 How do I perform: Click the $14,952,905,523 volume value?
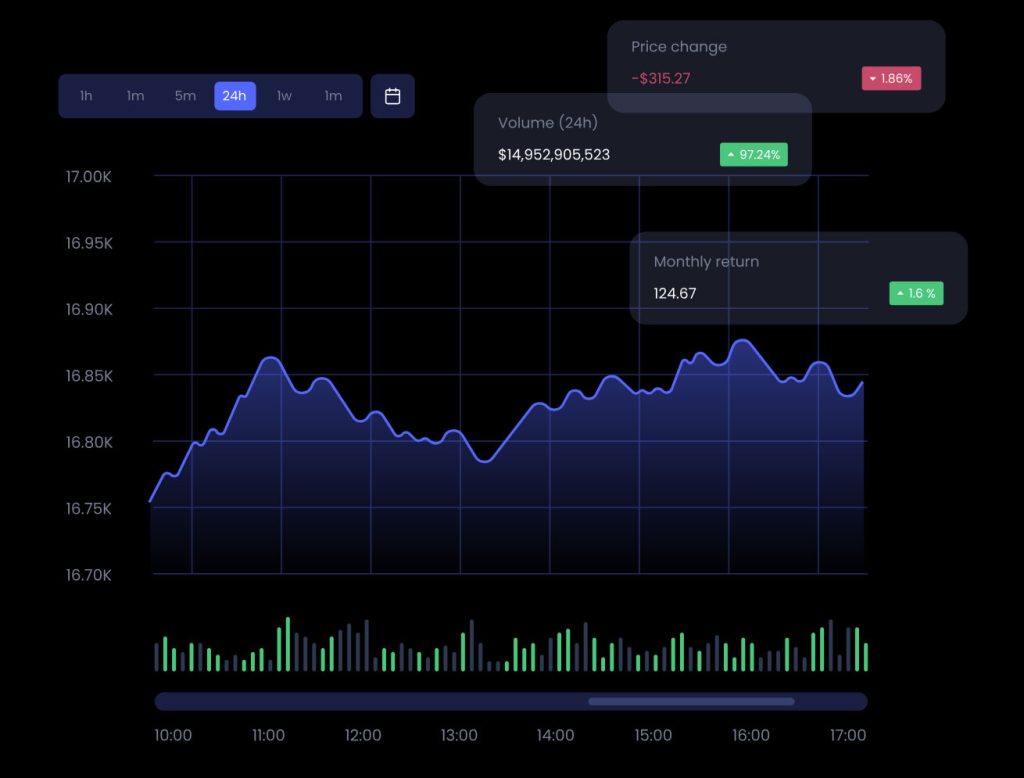pyautogui.click(x=554, y=155)
